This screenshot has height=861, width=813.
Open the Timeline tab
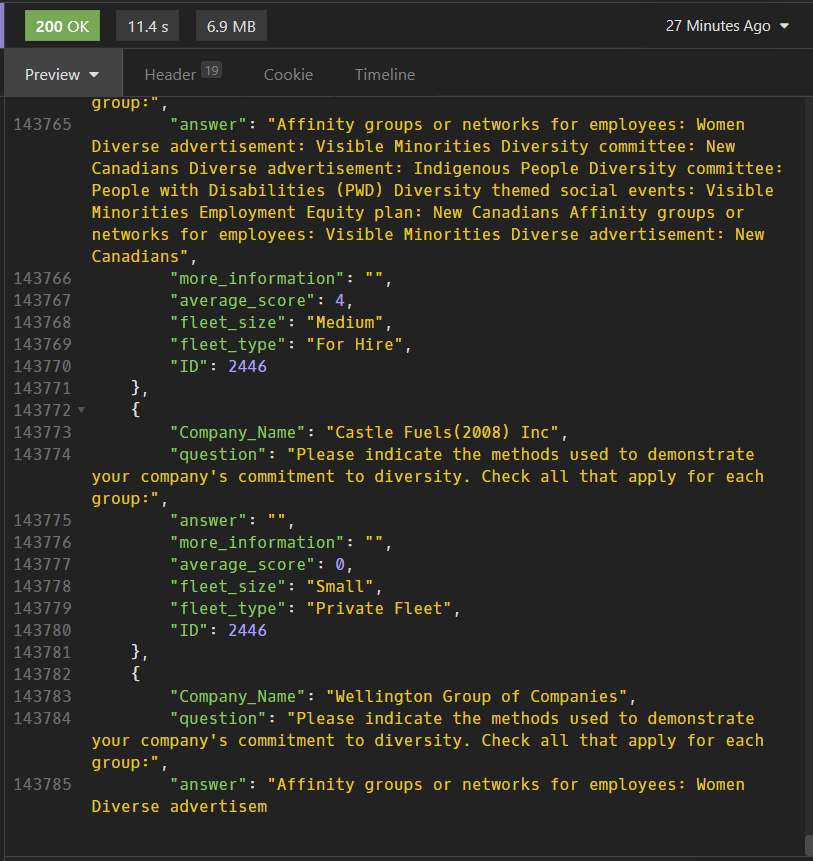coord(384,74)
